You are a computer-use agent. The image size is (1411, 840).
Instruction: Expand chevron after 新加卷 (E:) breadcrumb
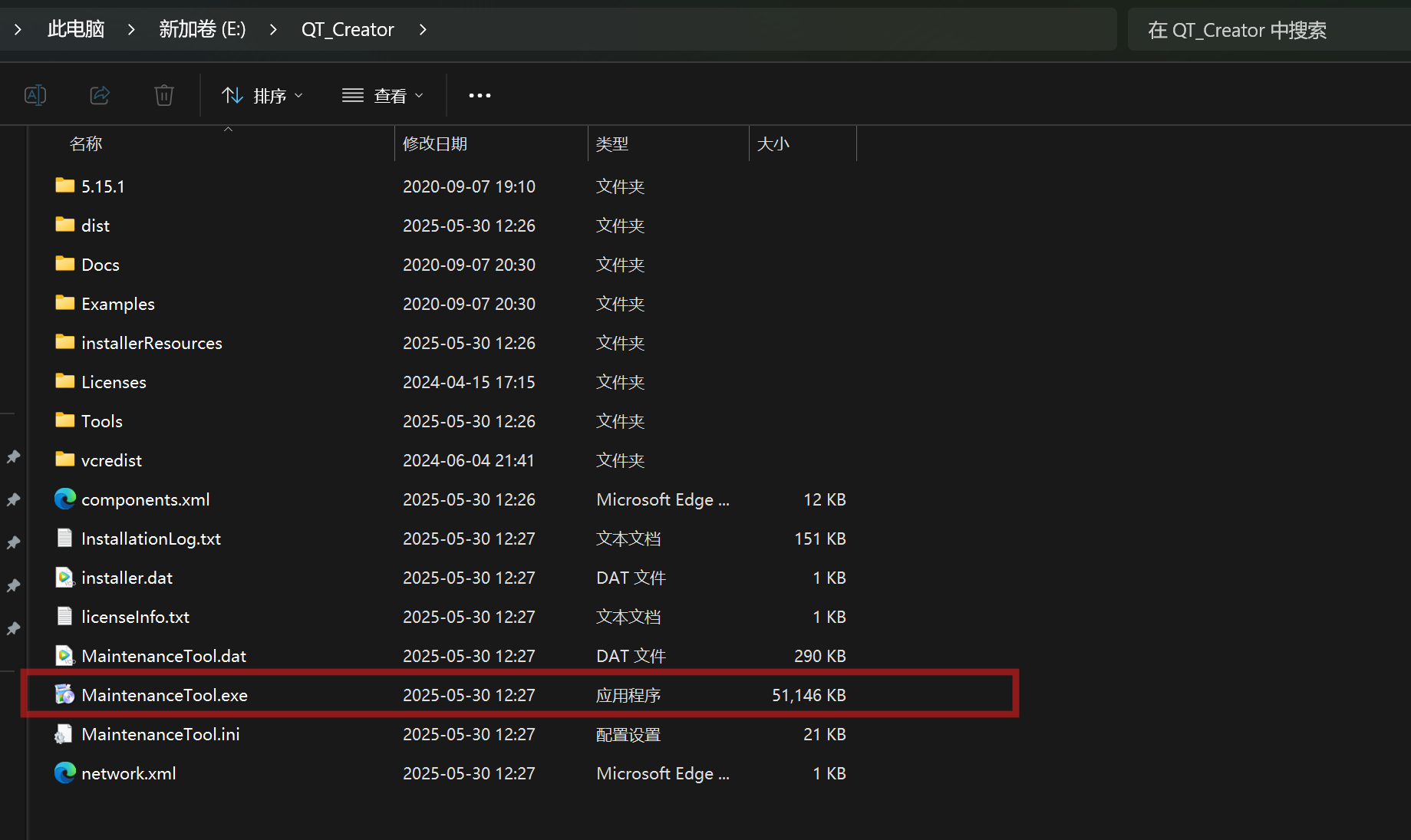(x=273, y=29)
